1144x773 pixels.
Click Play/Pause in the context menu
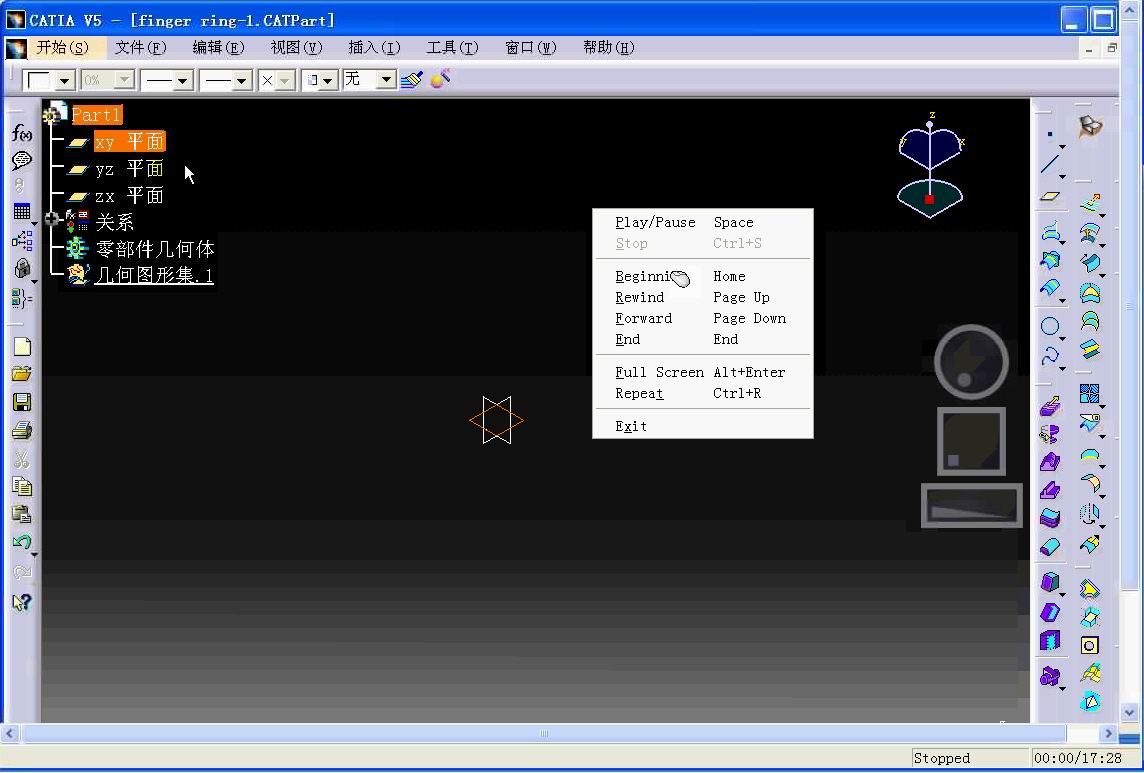tap(655, 223)
